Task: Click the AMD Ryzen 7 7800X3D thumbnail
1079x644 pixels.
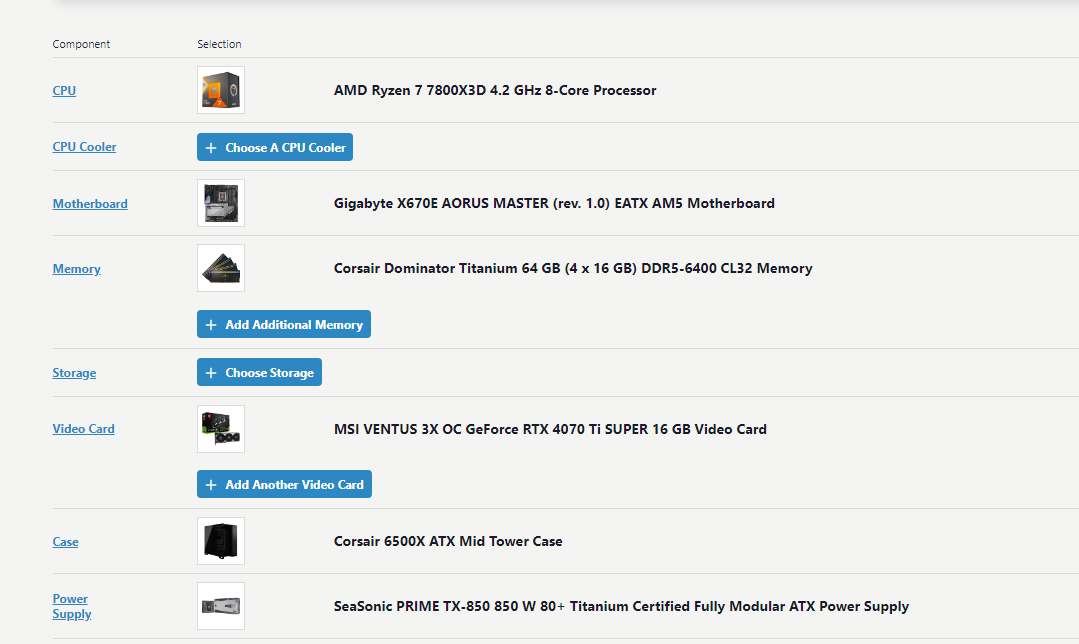Action: click(221, 90)
